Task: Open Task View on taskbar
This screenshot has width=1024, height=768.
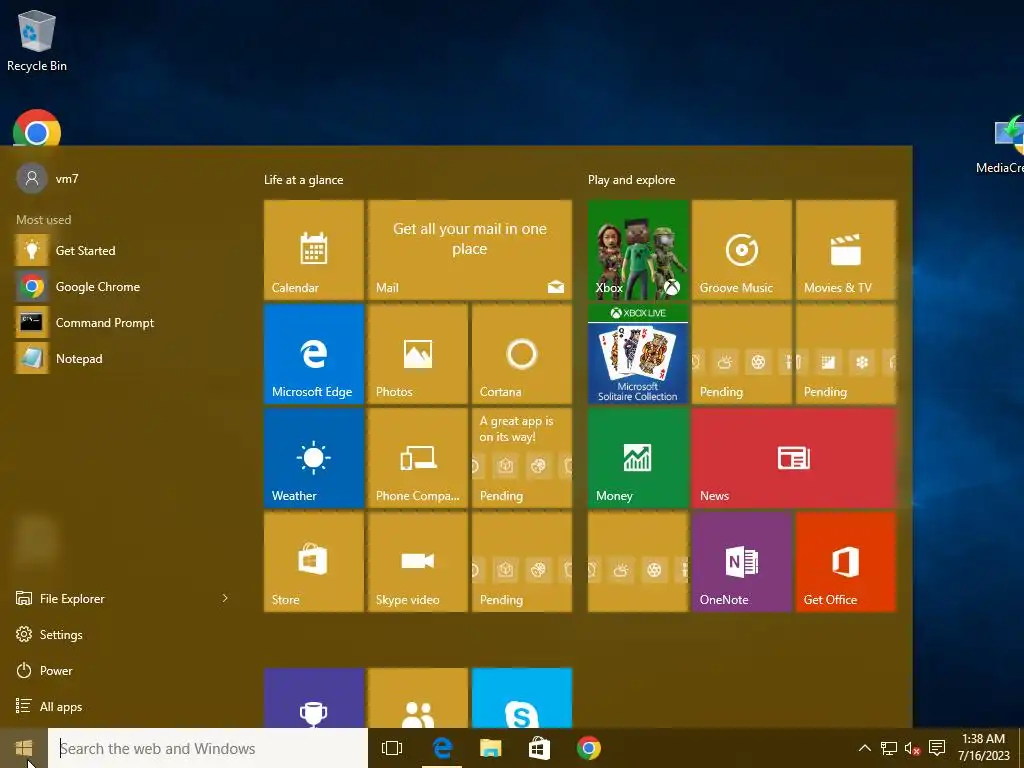Action: [x=392, y=748]
